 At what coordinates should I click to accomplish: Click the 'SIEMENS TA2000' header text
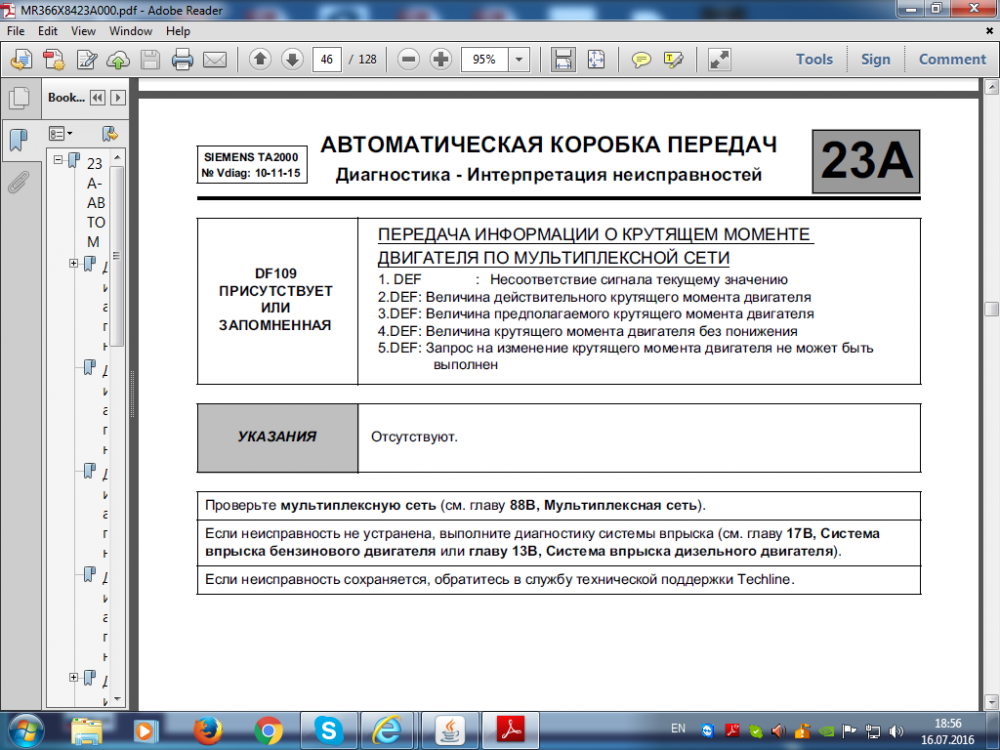[251, 157]
